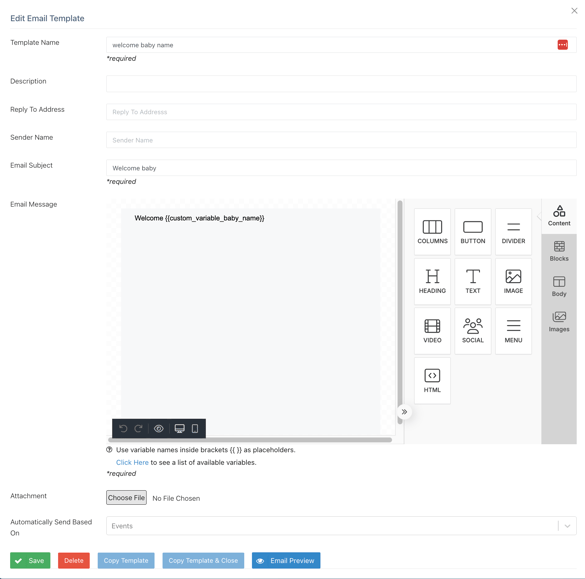Add a Video content block

tap(432, 331)
